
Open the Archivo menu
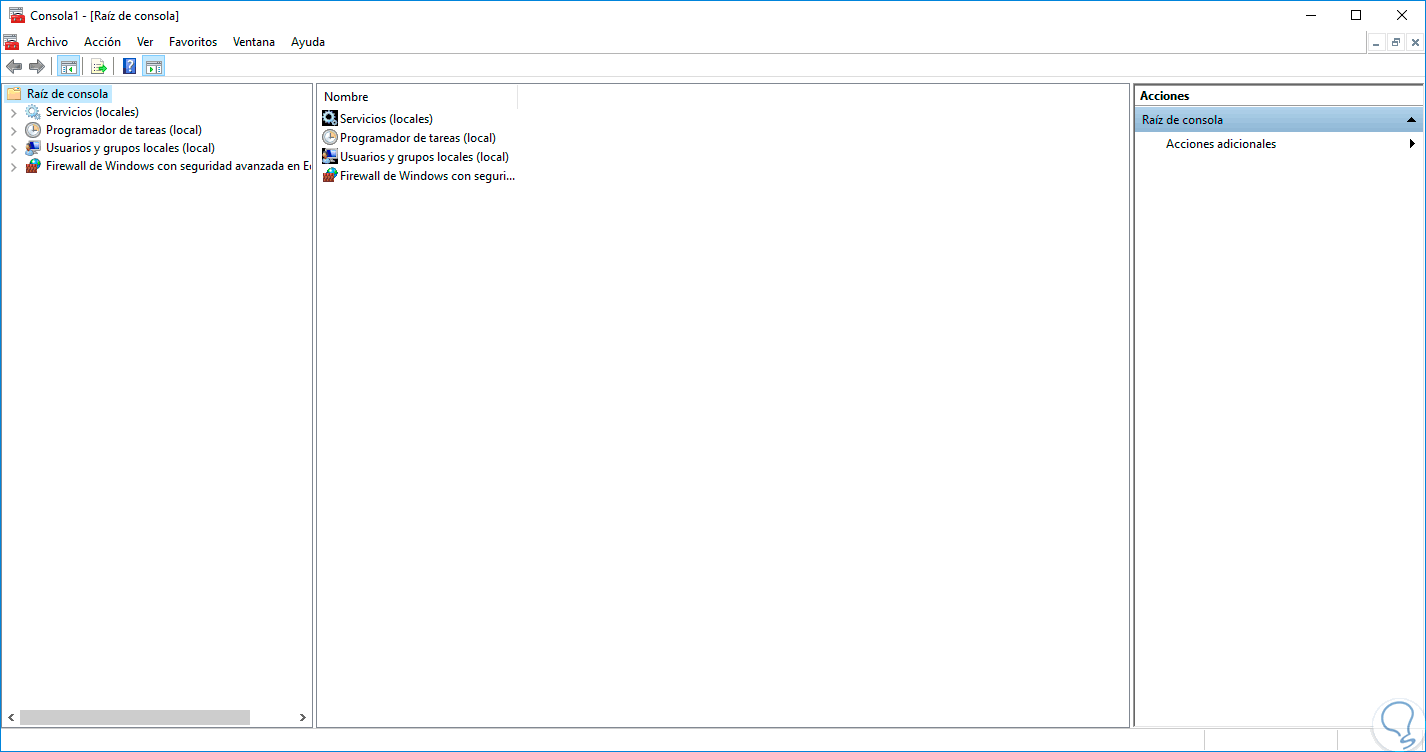(48, 42)
